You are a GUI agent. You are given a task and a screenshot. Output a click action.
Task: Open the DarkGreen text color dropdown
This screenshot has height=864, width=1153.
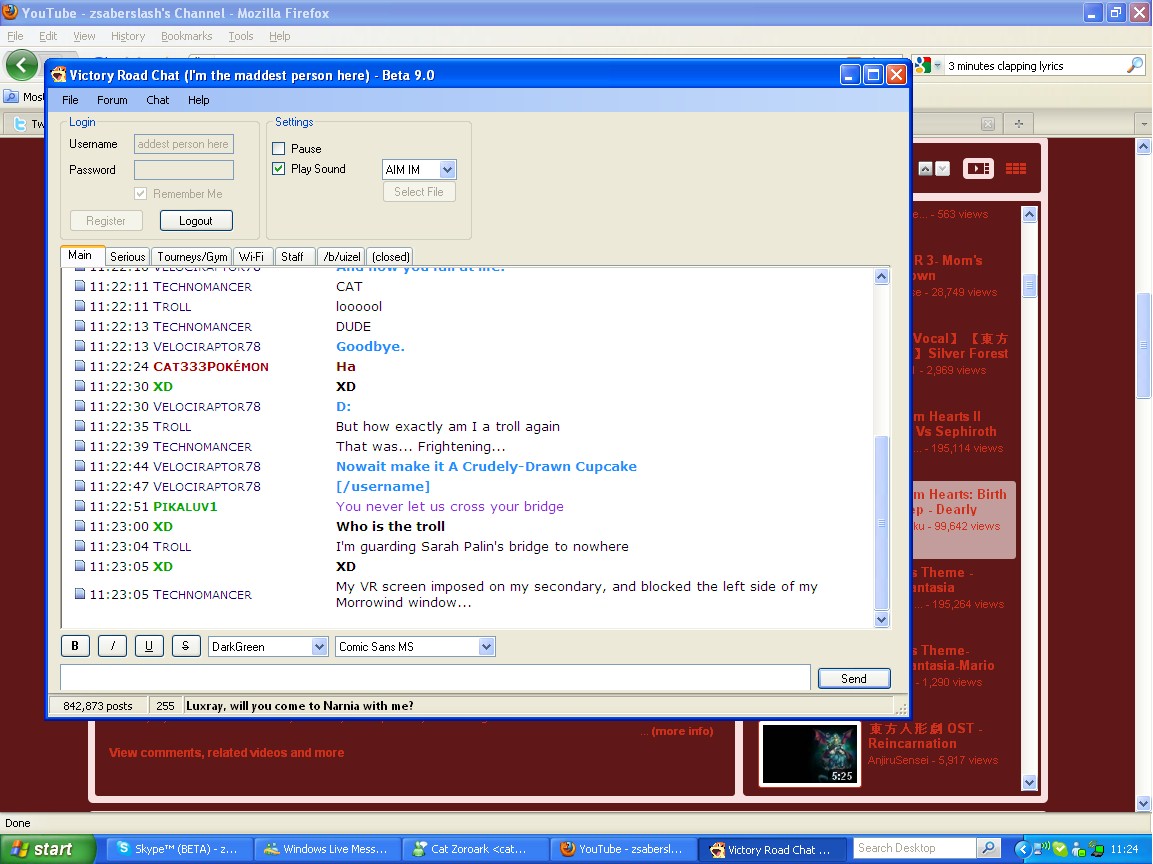click(x=319, y=647)
